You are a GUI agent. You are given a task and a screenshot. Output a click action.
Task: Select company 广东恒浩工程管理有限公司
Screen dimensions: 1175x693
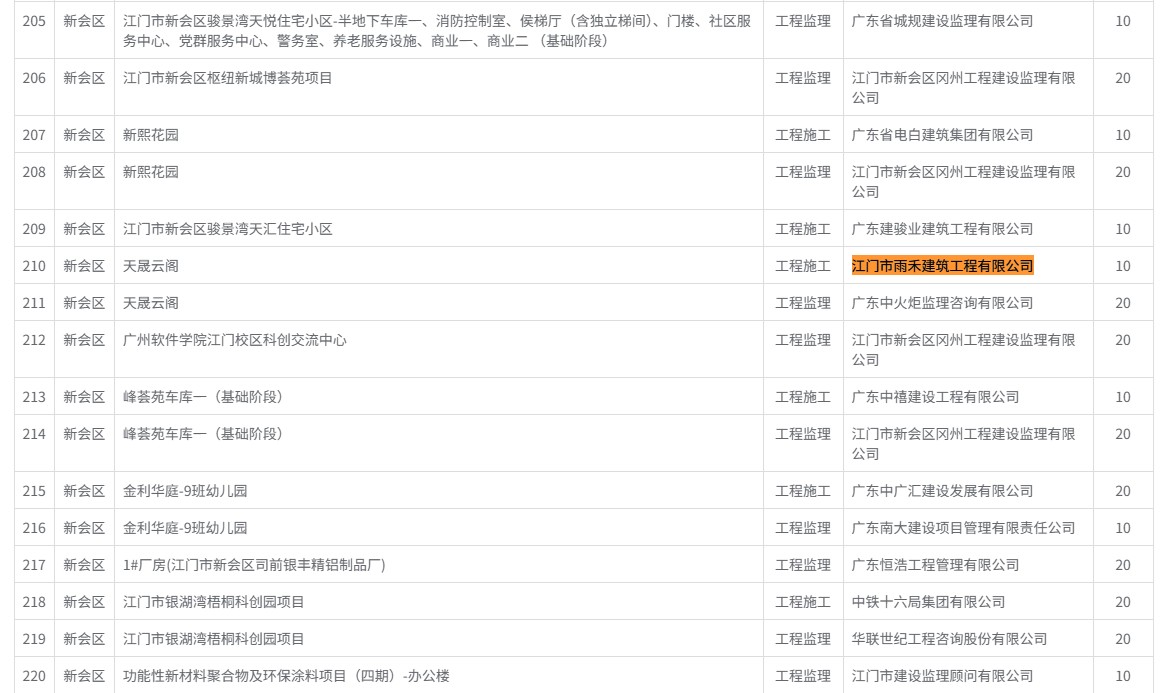pyautogui.click(x=935, y=565)
